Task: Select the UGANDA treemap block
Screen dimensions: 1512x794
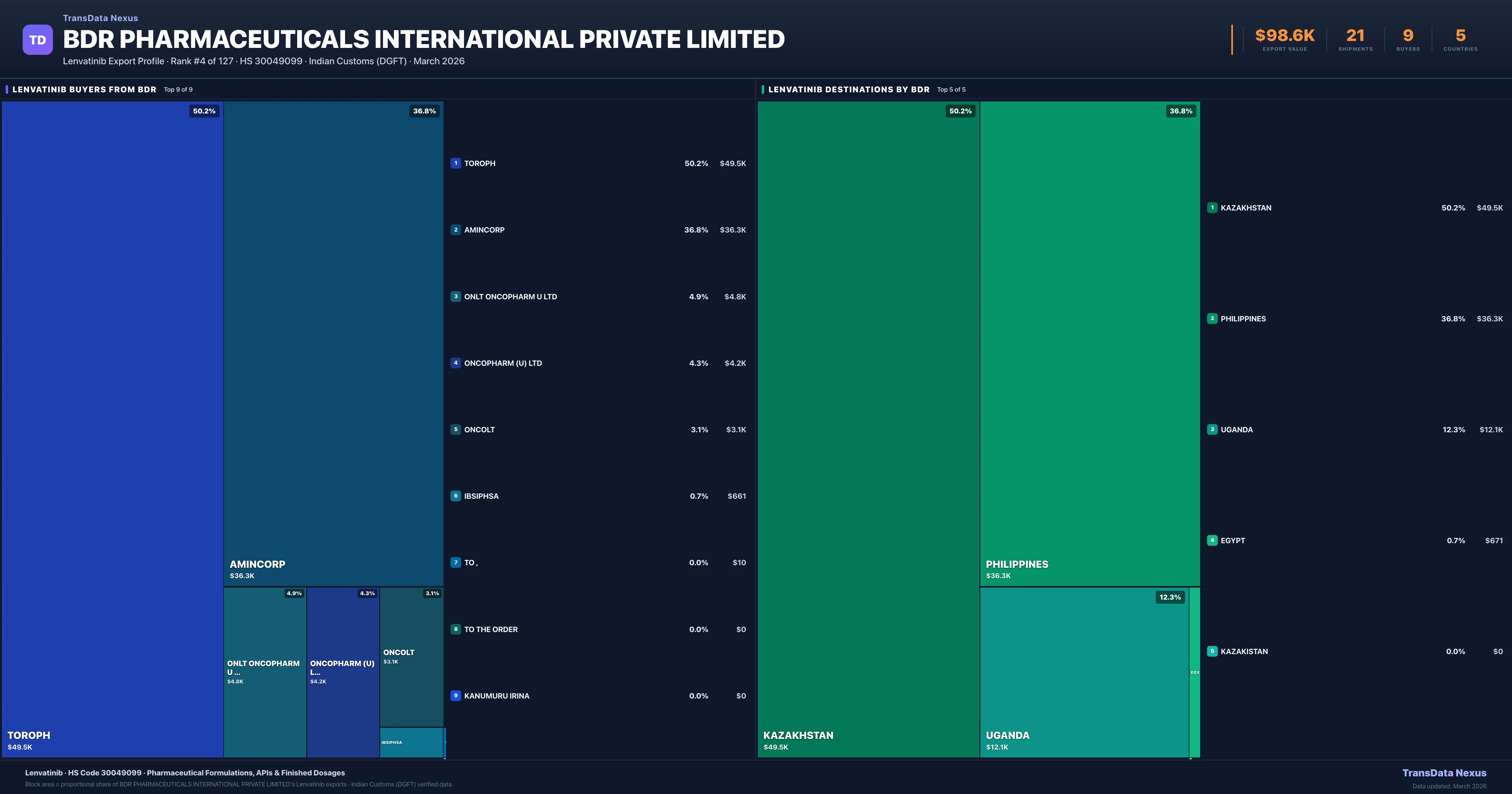Action: point(1084,672)
